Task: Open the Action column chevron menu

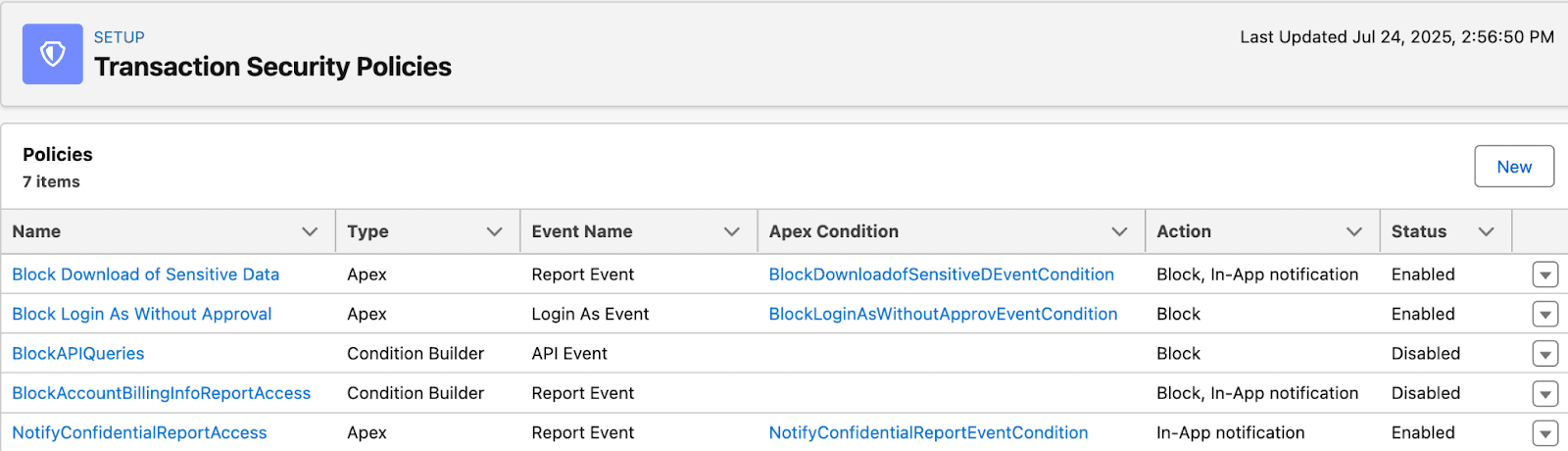Action: point(1354,232)
